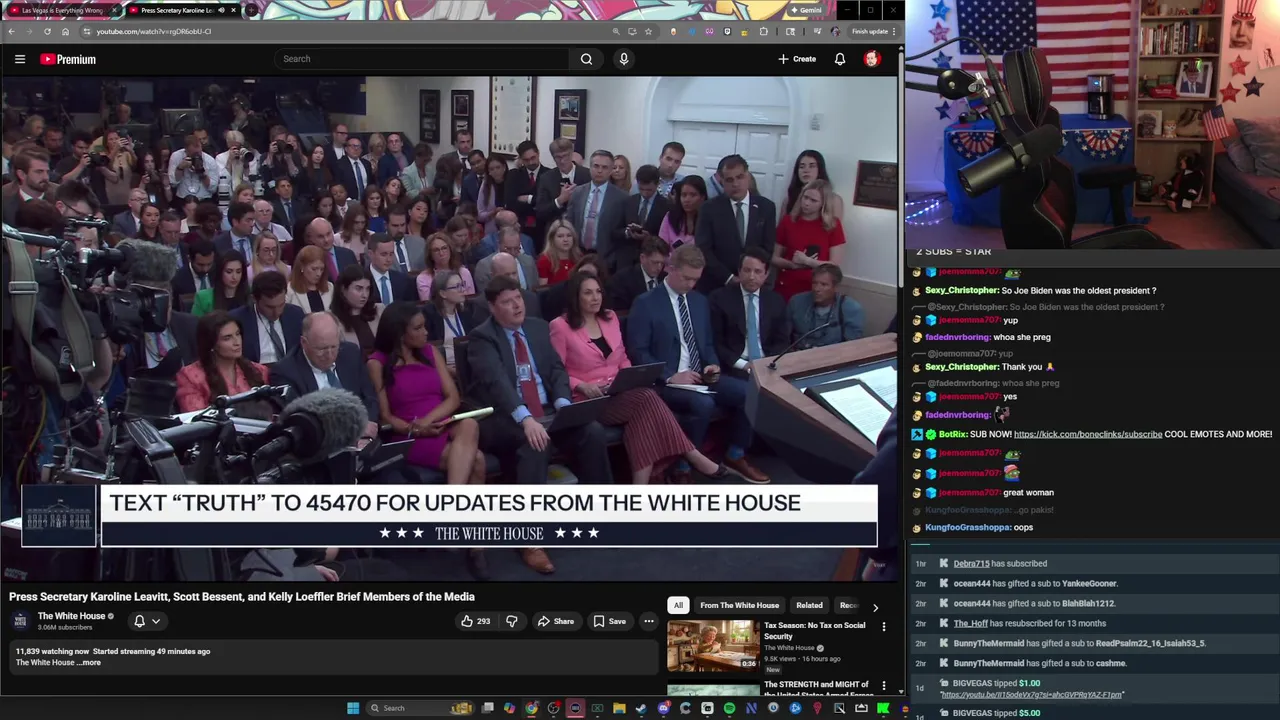Switch to Las Vegas is Everything Wrong tab
The width and height of the screenshot is (1280, 720).
(x=62, y=10)
